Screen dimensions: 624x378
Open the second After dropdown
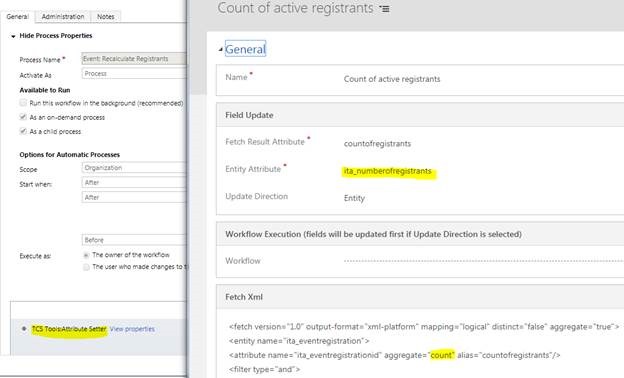click(x=134, y=197)
